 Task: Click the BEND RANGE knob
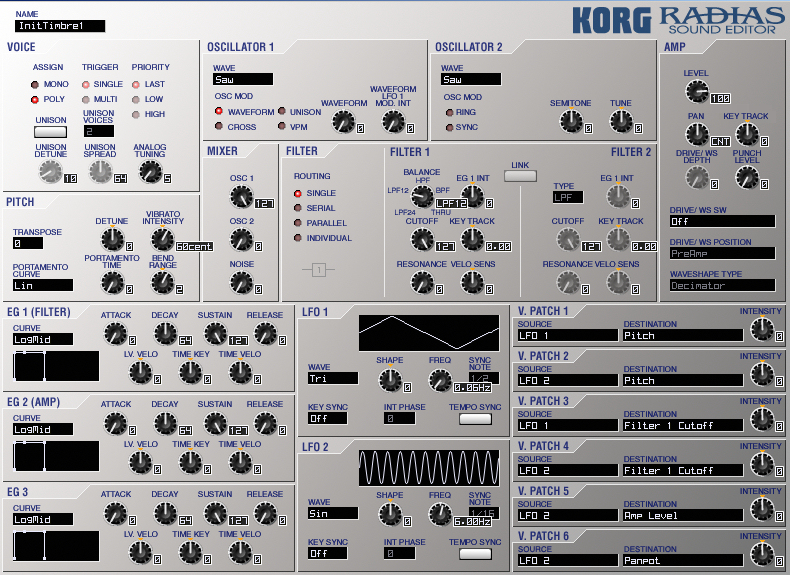click(x=162, y=282)
